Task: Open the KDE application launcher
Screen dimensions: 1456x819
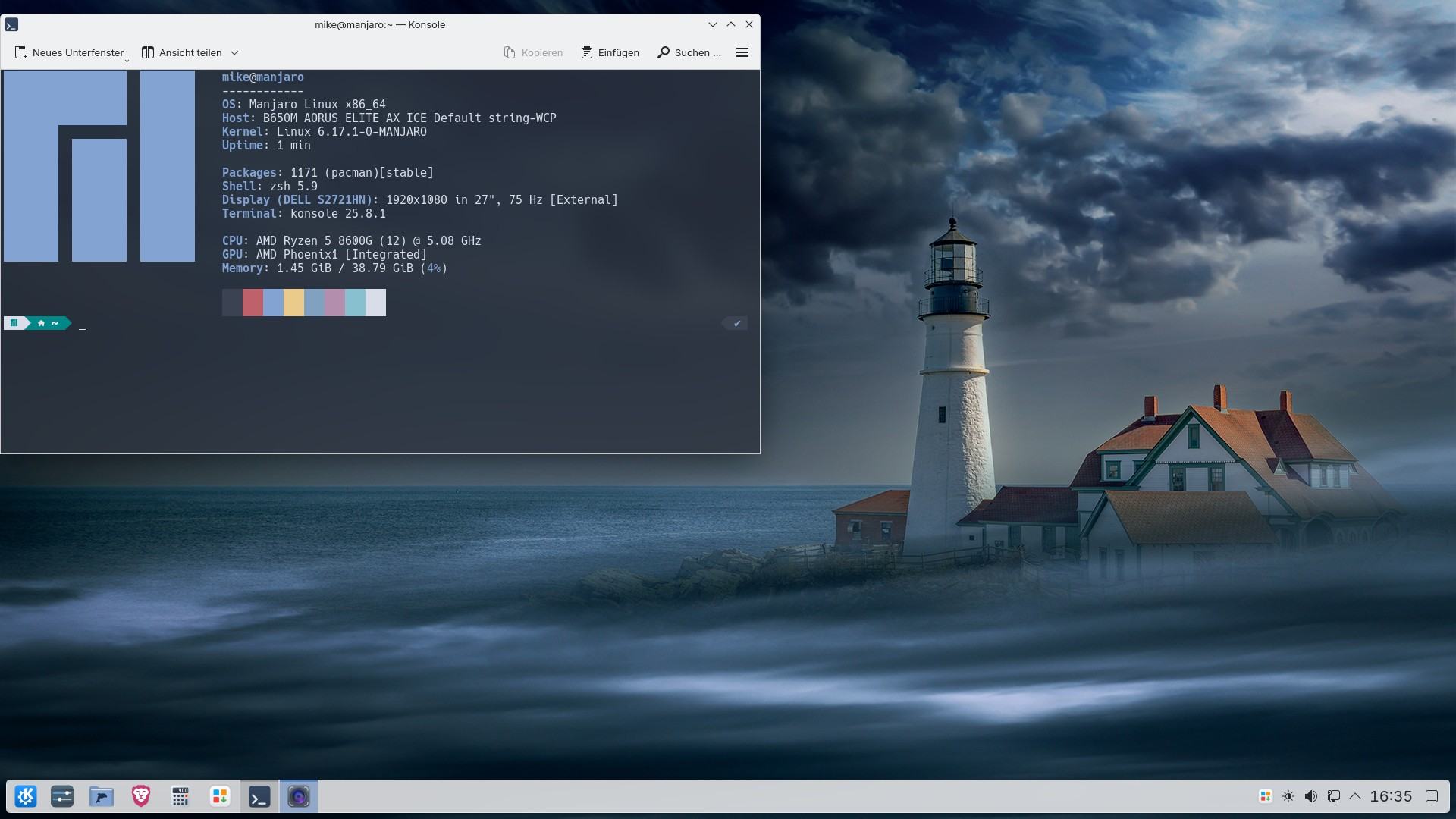Action: pos(26,796)
